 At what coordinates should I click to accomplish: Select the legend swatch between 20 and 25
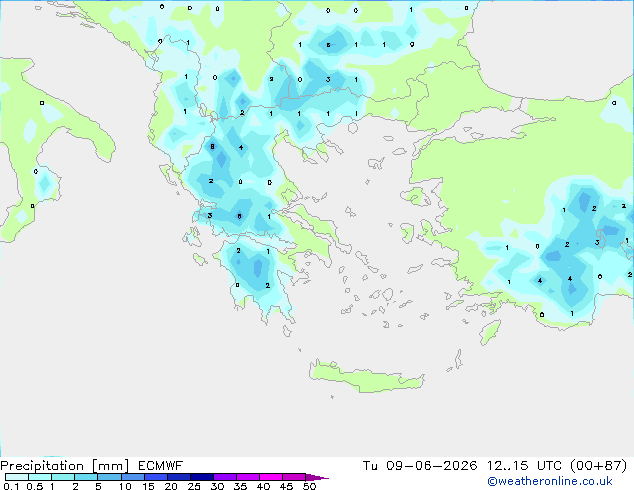point(178,477)
